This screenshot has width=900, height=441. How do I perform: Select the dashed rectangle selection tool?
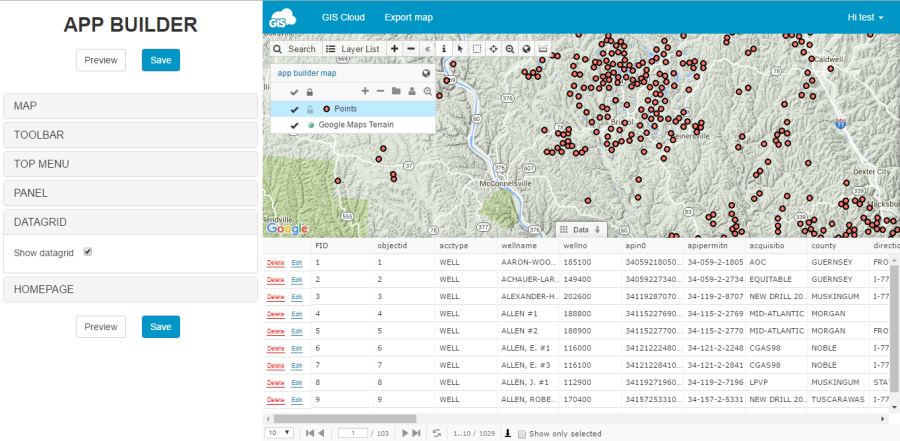pyautogui.click(x=477, y=49)
